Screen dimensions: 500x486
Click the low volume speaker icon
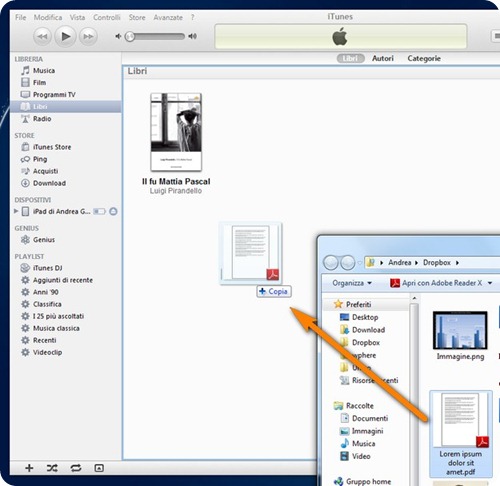point(118,36)
